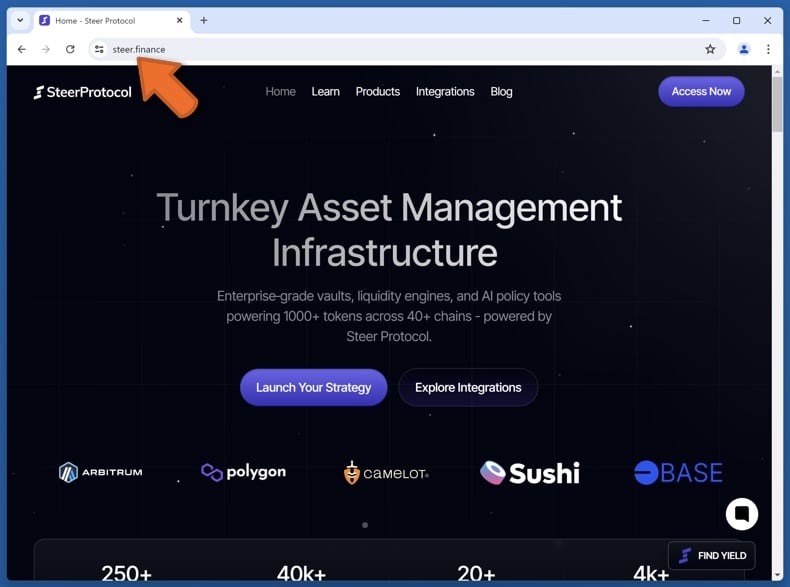Open the Integrations nav item
This screenshot has height=587, width=790.
point(445,92)
